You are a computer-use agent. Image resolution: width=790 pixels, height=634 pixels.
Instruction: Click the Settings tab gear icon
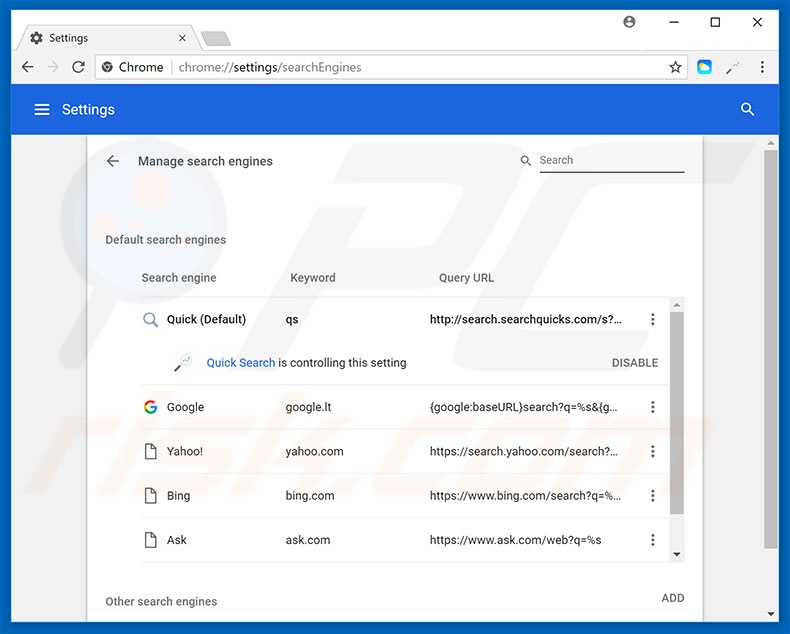36,38
